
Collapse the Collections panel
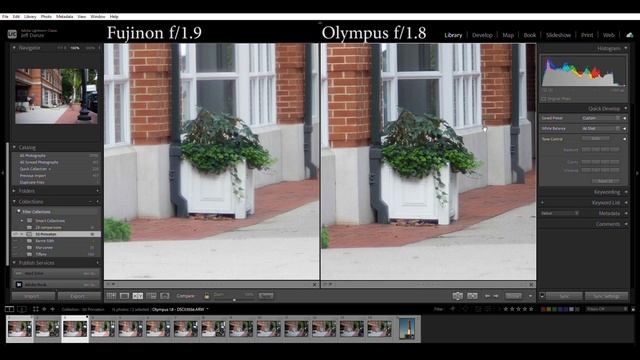(15, 202)
